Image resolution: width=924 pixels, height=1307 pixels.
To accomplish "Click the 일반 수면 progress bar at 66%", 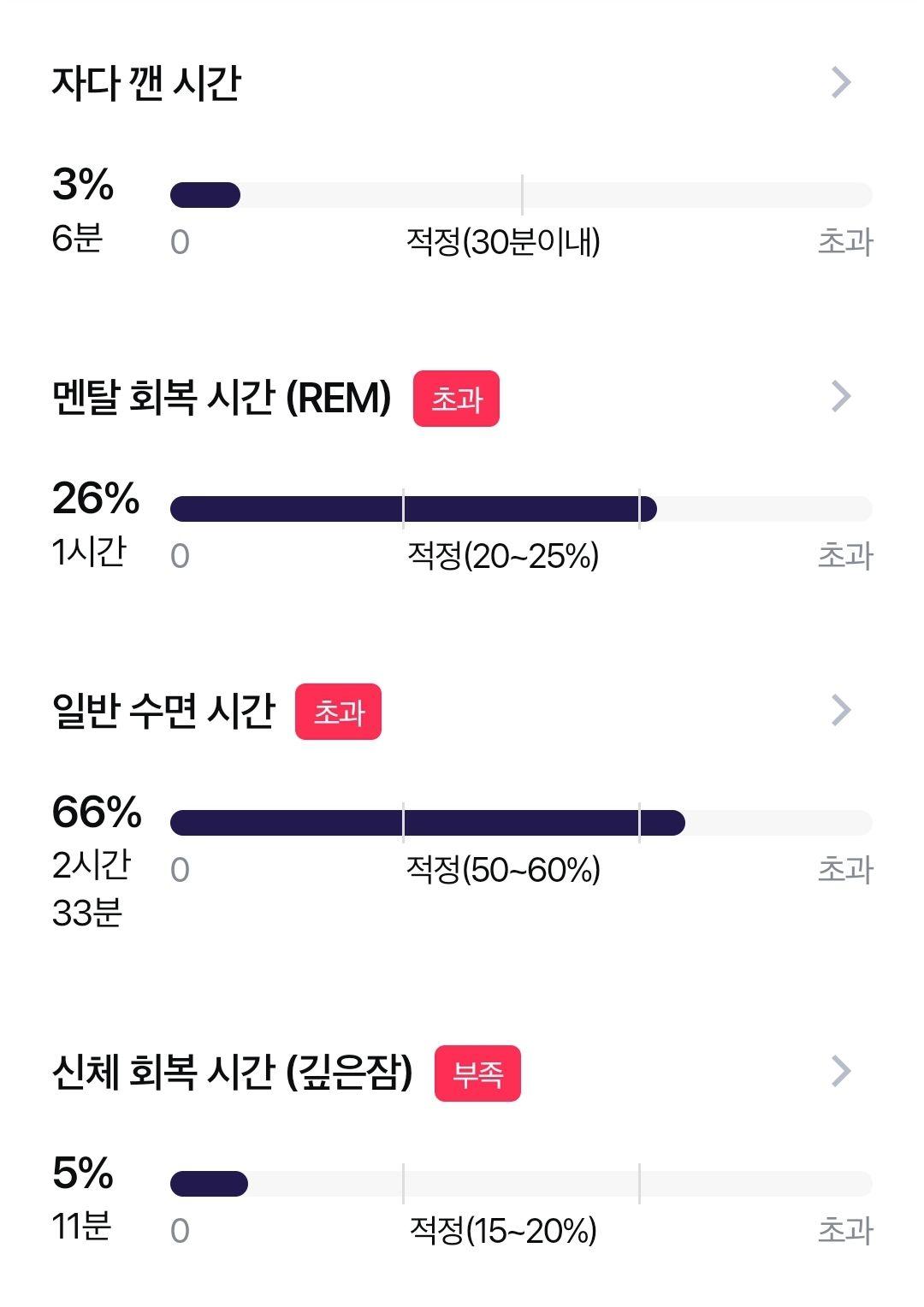I will pos(521,823).
